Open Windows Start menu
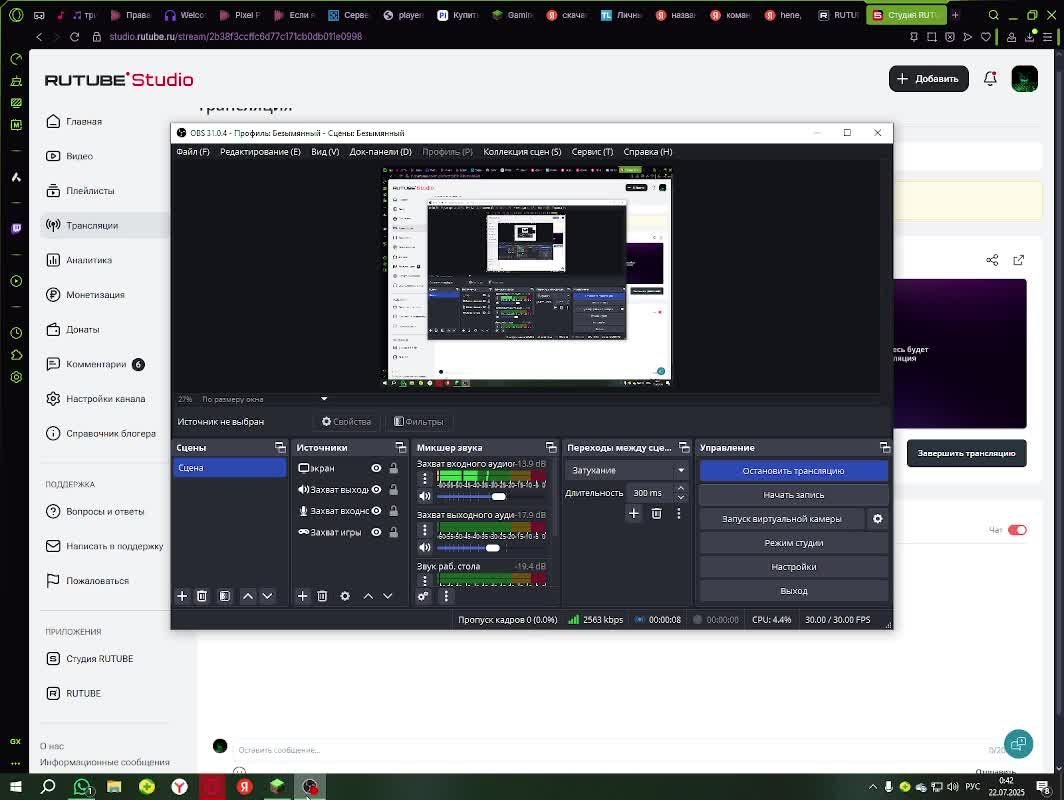1064x800 pixels. click(15, 786)
